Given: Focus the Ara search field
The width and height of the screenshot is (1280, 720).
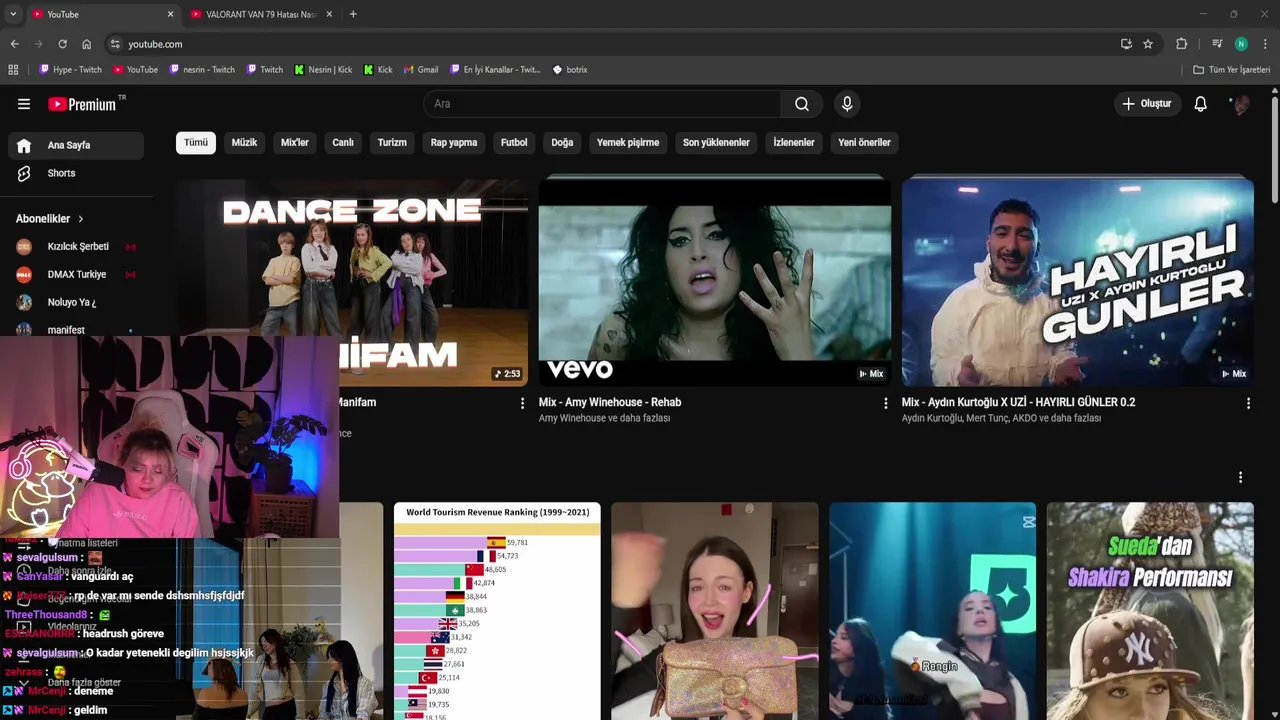Looking at the screenshot, I should [602, 104].
